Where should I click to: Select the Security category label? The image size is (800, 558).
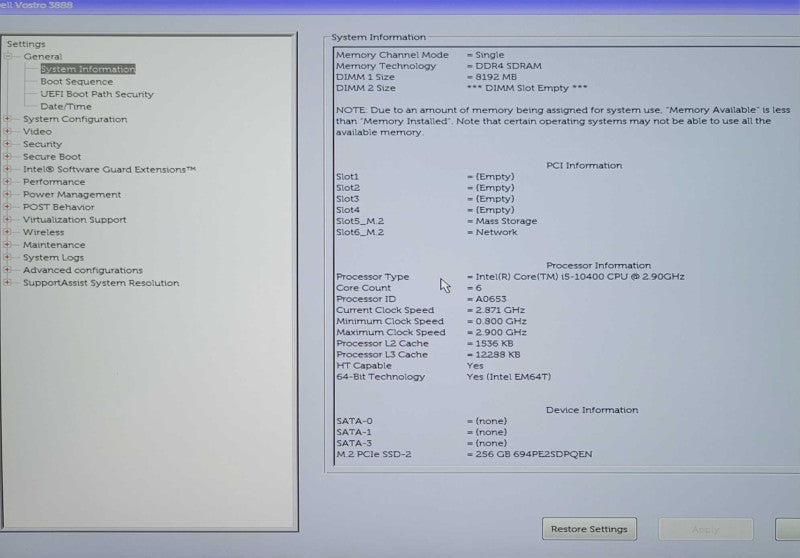click(42, 144)
